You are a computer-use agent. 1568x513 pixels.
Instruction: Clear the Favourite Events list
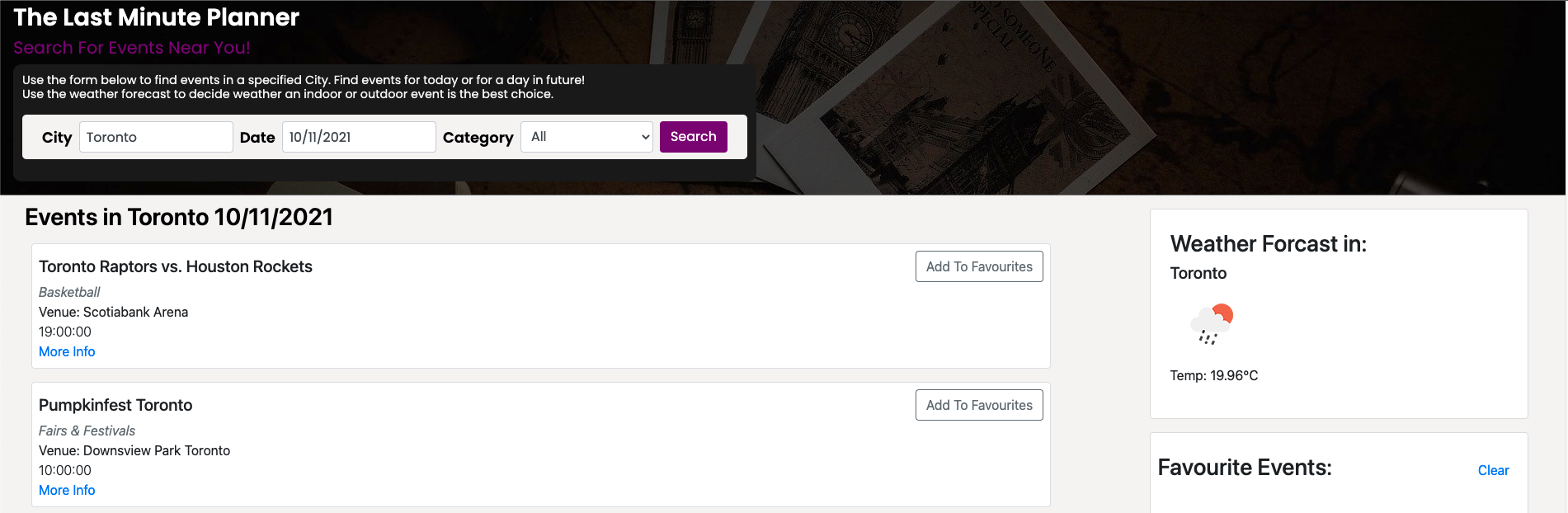(x=1493, y=470)
